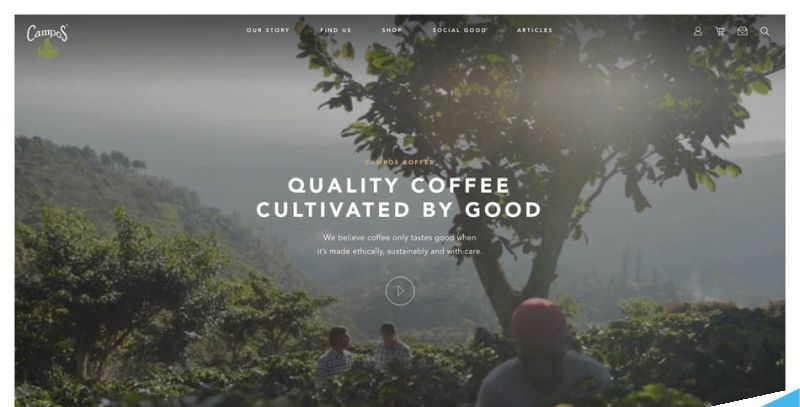This screenshot has width=800, height=407.
Task: Click the Quality Coffee headline line
Action: [x=399, y=185]
